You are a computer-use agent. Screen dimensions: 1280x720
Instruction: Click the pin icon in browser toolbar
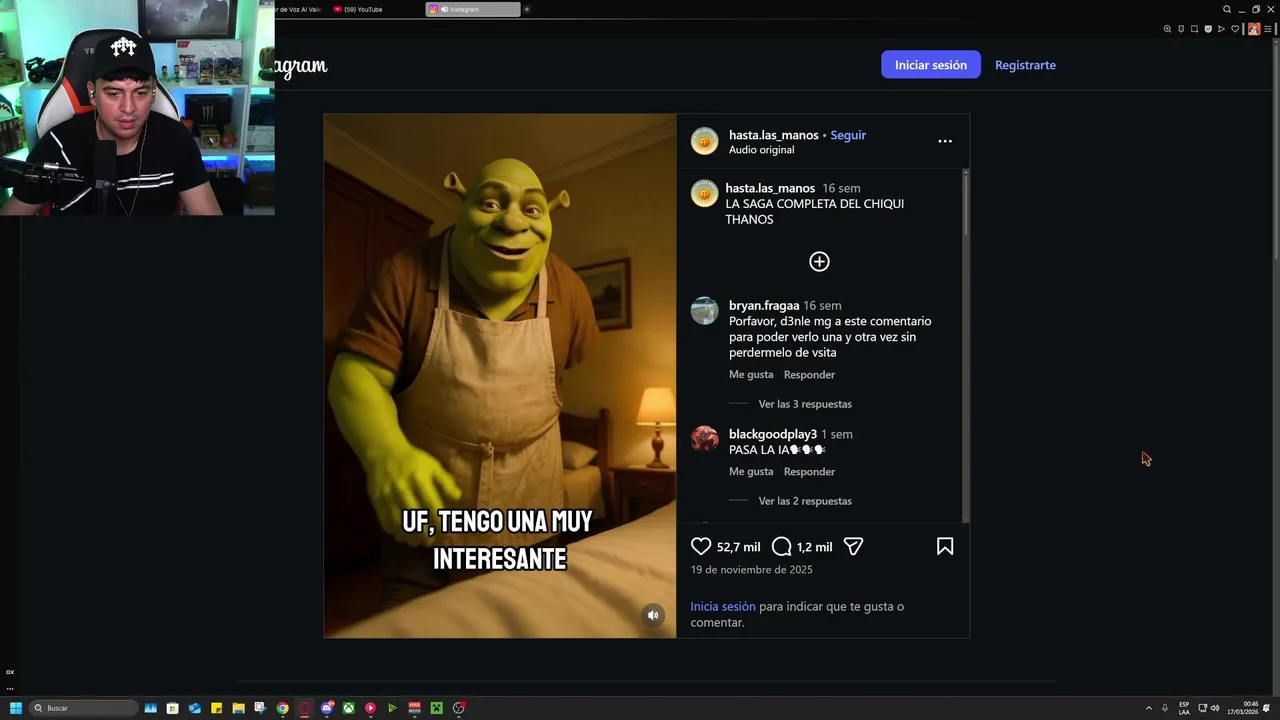point(1181,29)
